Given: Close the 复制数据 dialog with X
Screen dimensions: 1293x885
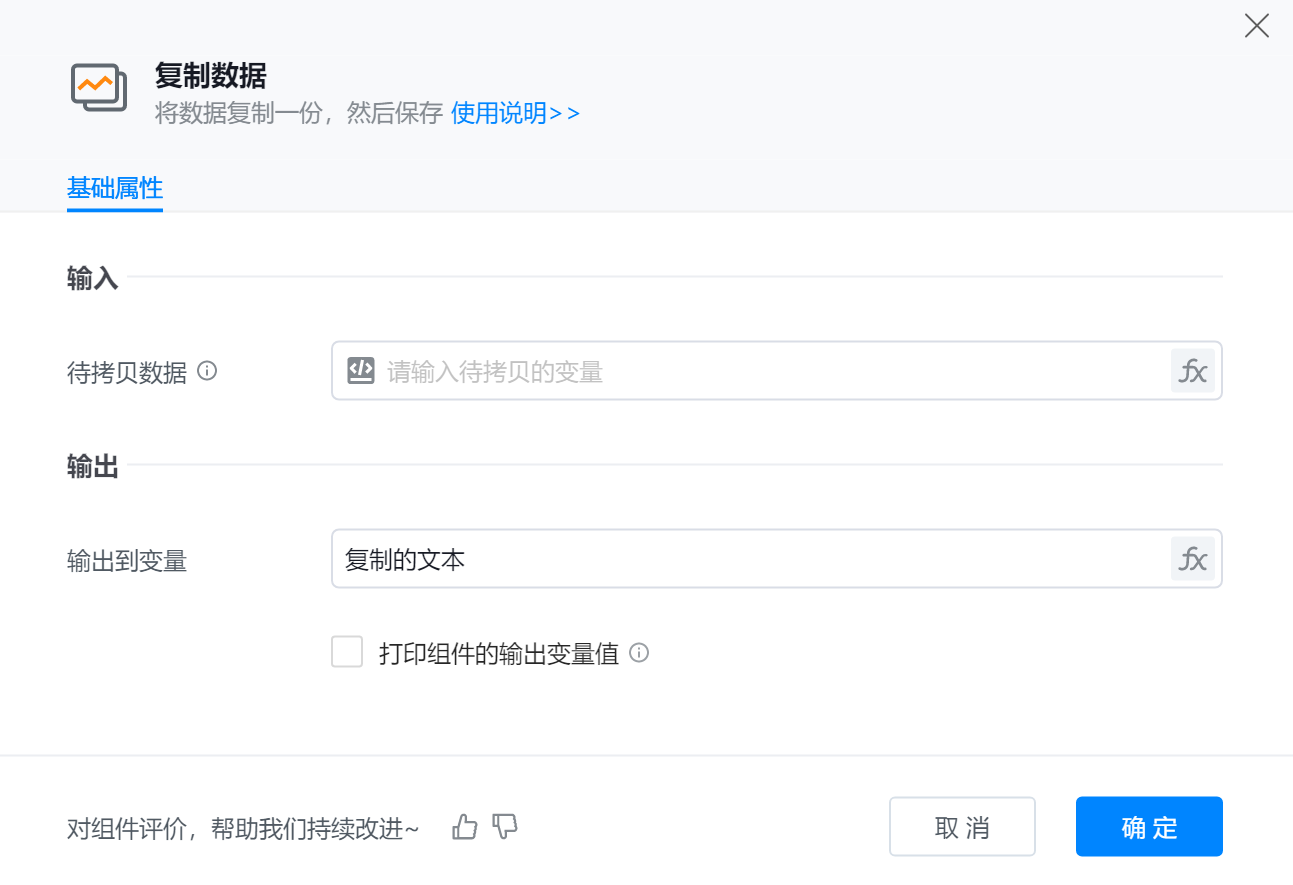Looking at the screenshot, I should pyautogui.click(x=1256, y=26).
